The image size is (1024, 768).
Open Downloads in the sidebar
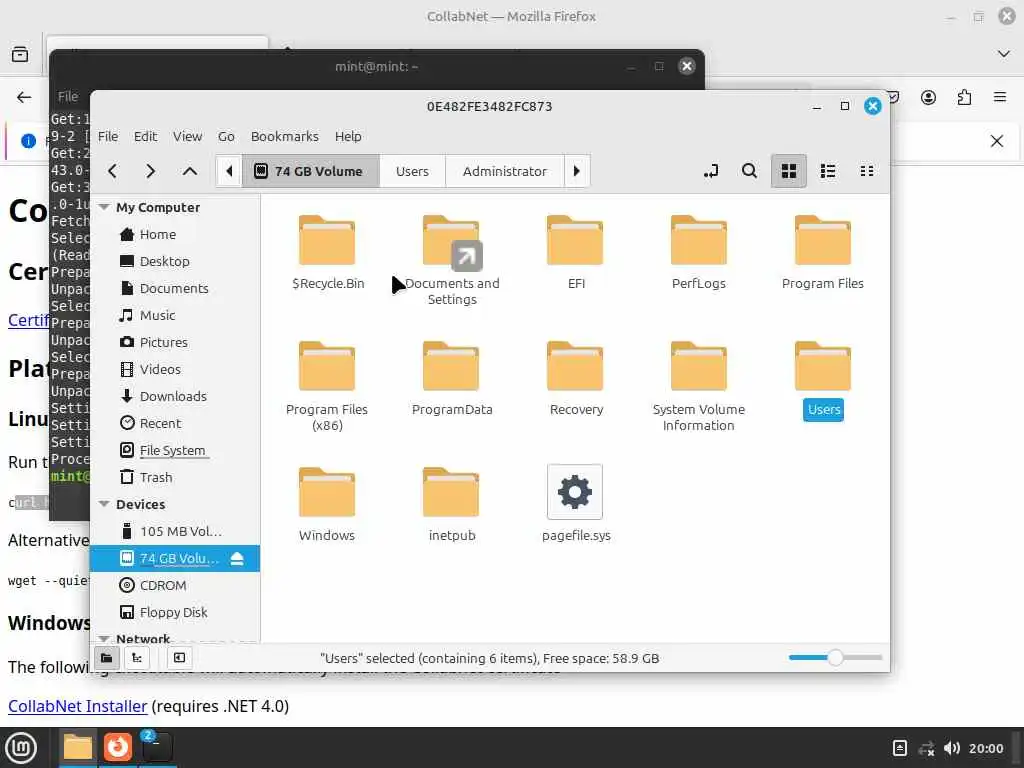174,396
